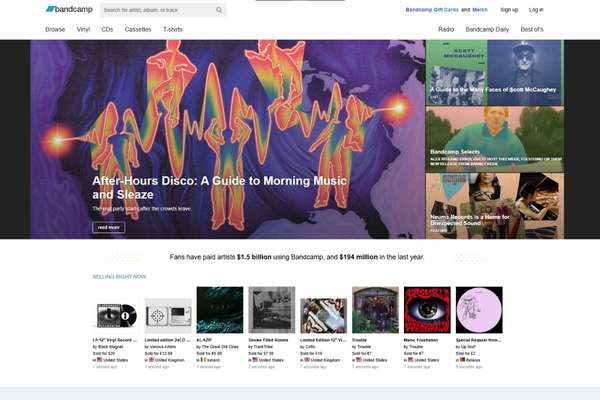The image size is (600, 400).
Task: Open Best of's page
Action: [x=532, y=29]
